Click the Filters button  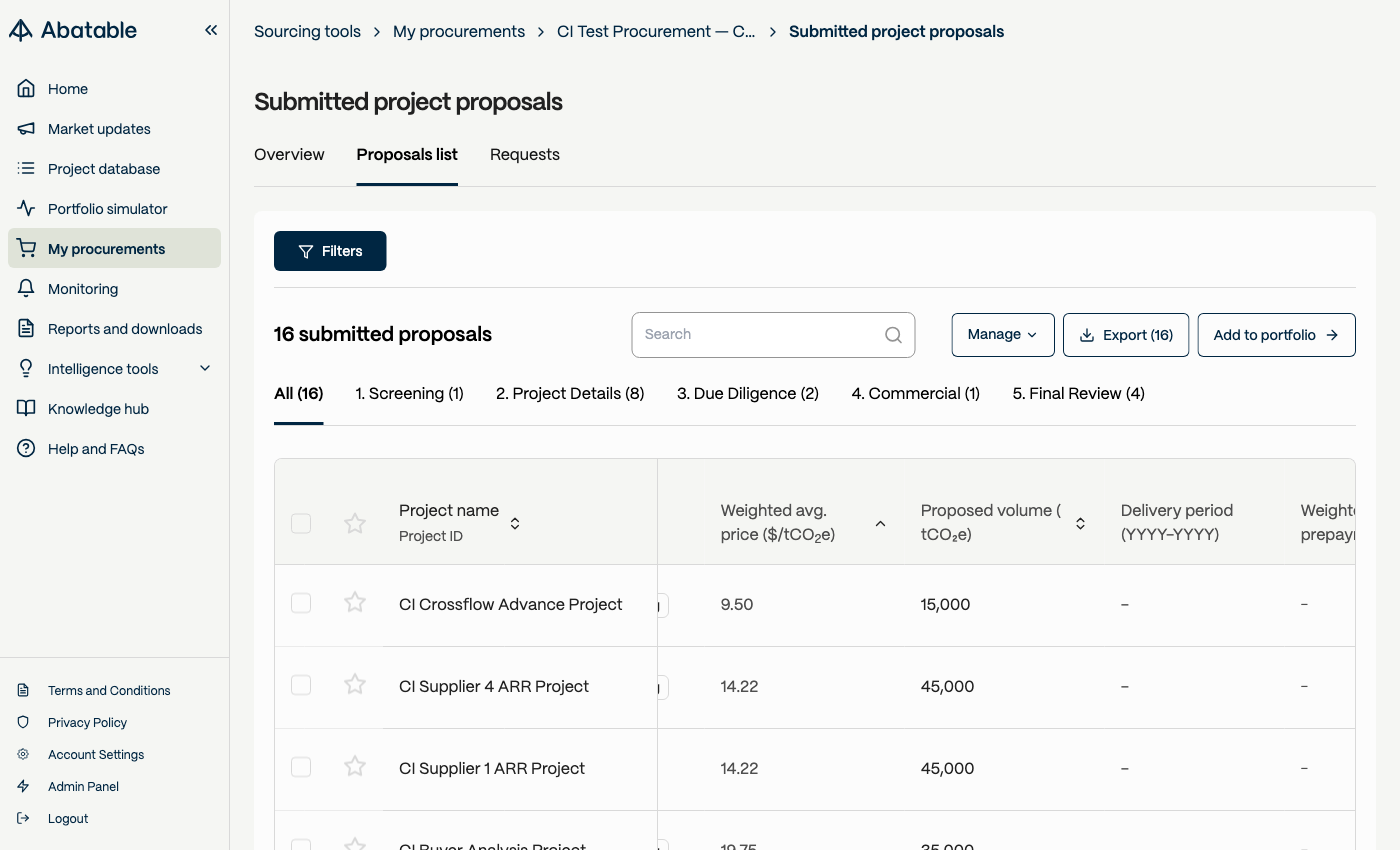[x=330, y=251]
